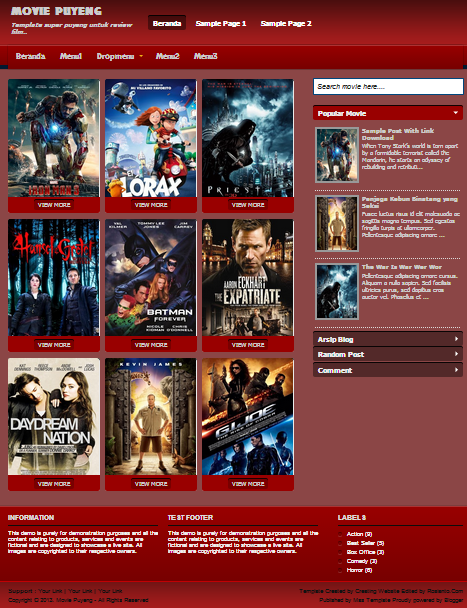Expand the Random Post section

click(x=388, y=354)
